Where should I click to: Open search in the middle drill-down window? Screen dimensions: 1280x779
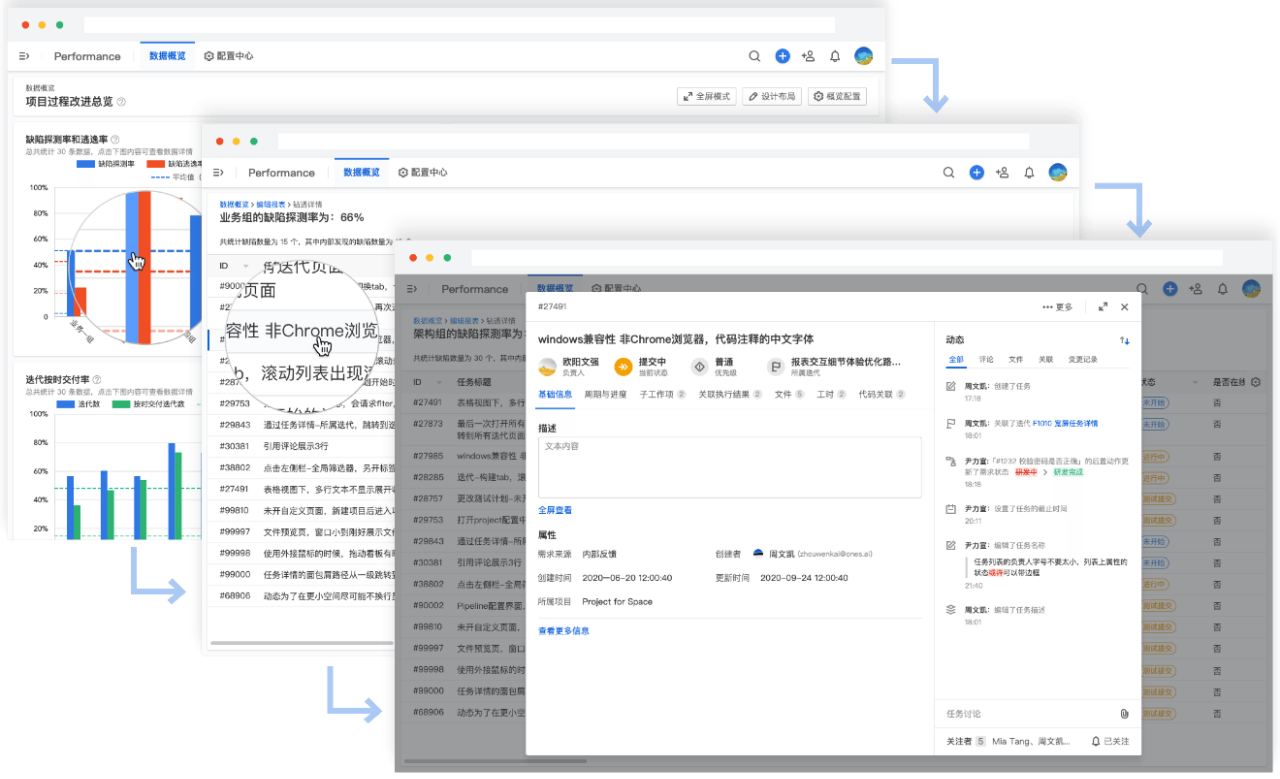coord(949,173)
